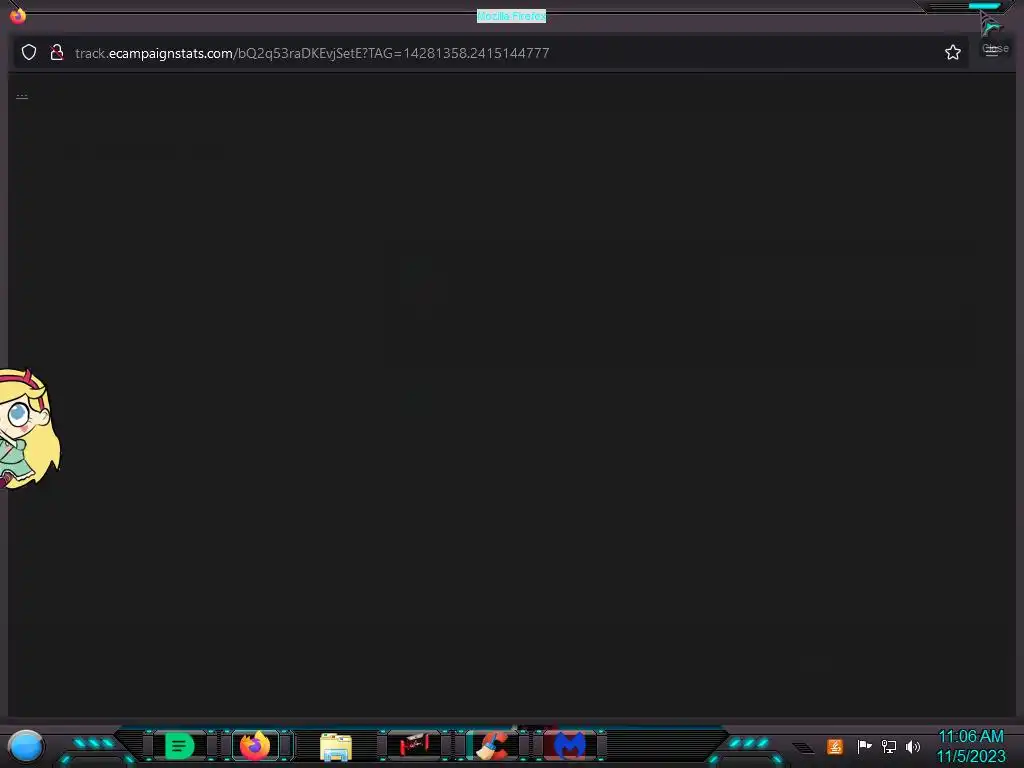
Task: Launch CCleaner from the taskbar
Action: 494,745
